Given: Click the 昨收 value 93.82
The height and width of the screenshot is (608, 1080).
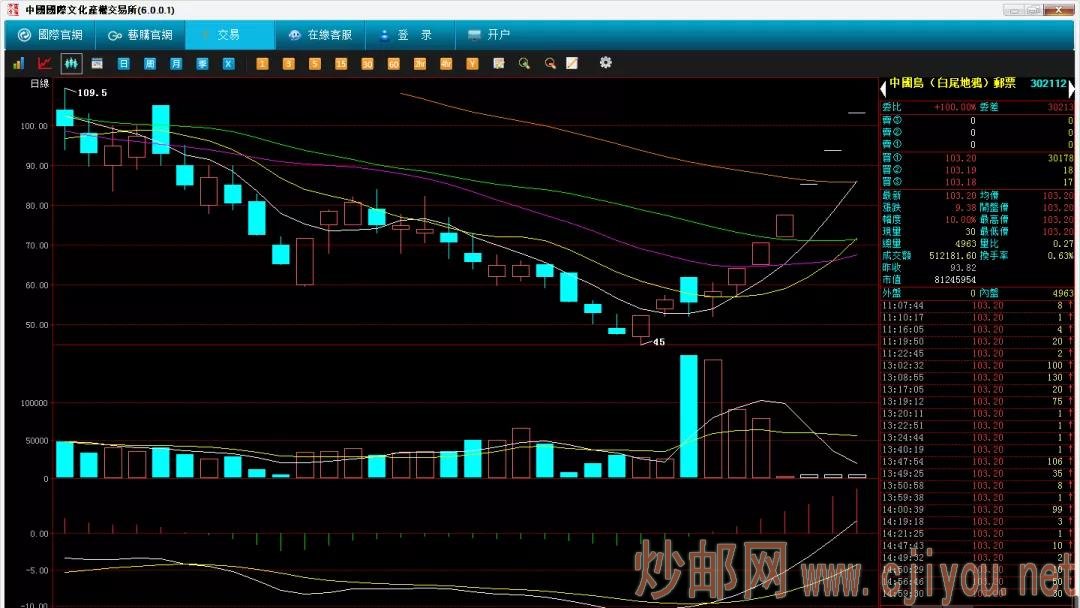Looking at the screenshot, I should (963, 267).
